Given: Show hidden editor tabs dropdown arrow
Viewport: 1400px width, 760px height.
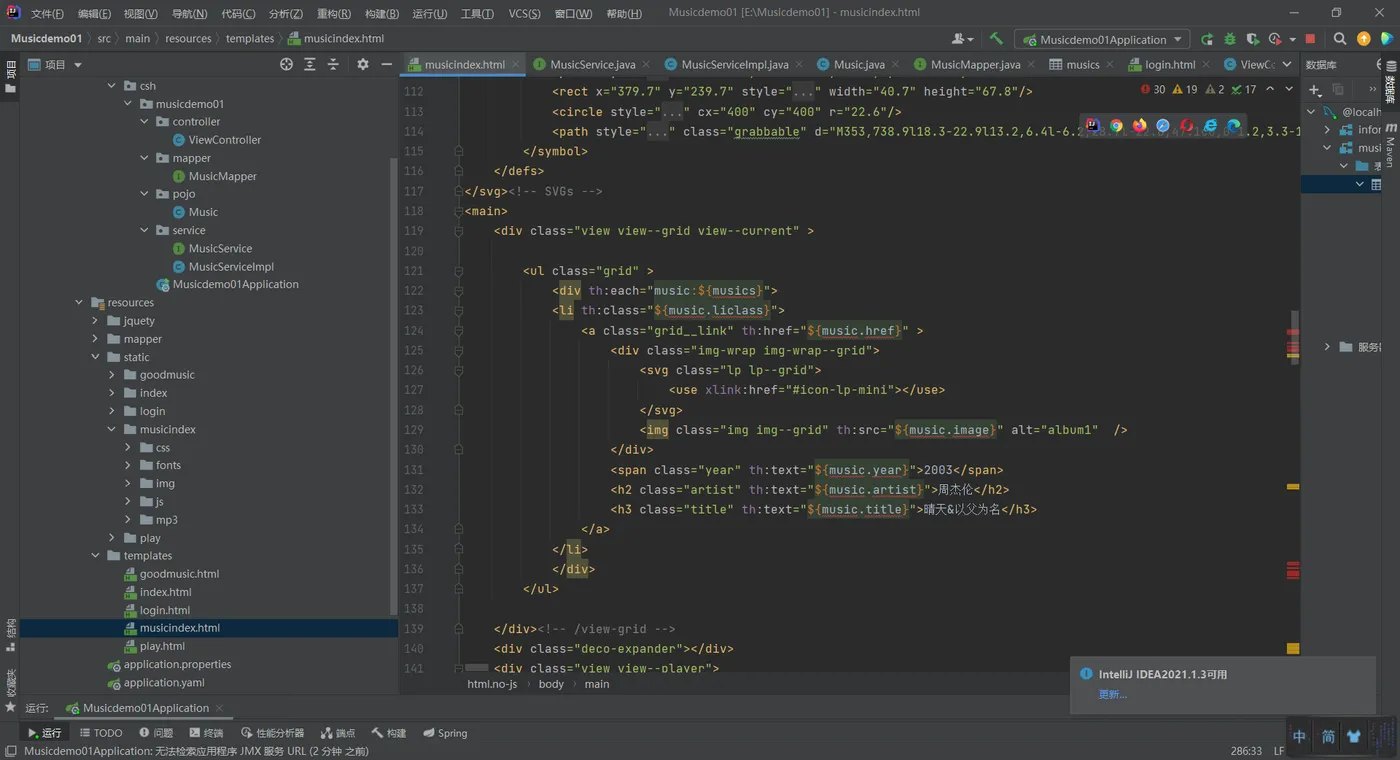Looking at the screenshot, I should point(1287,64).
